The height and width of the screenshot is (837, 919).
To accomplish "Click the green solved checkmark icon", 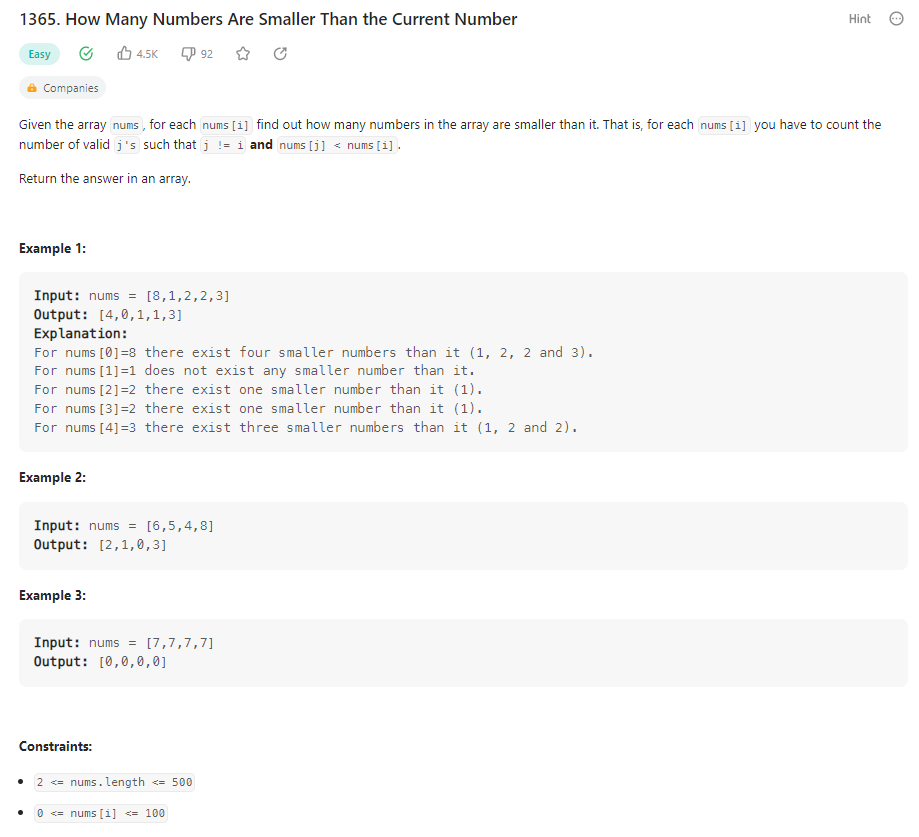I will tap(86, 54).
